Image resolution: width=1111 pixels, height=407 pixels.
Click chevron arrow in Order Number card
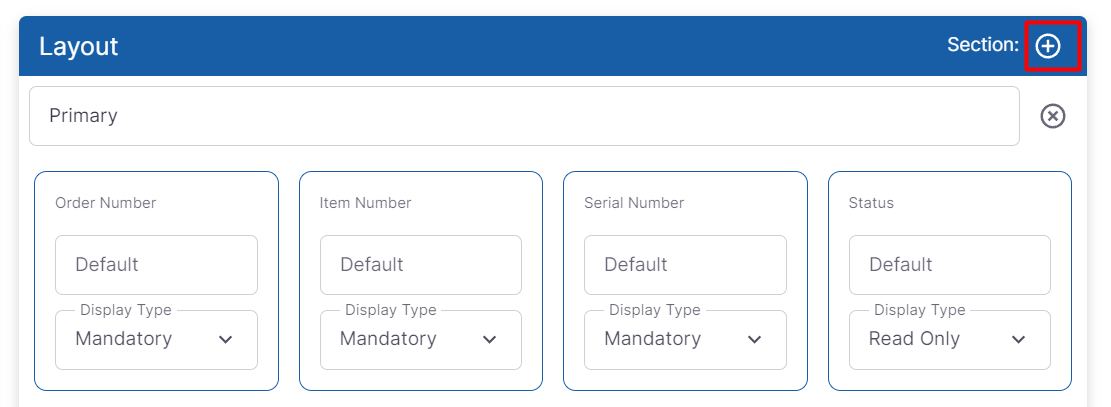[225, 340]
